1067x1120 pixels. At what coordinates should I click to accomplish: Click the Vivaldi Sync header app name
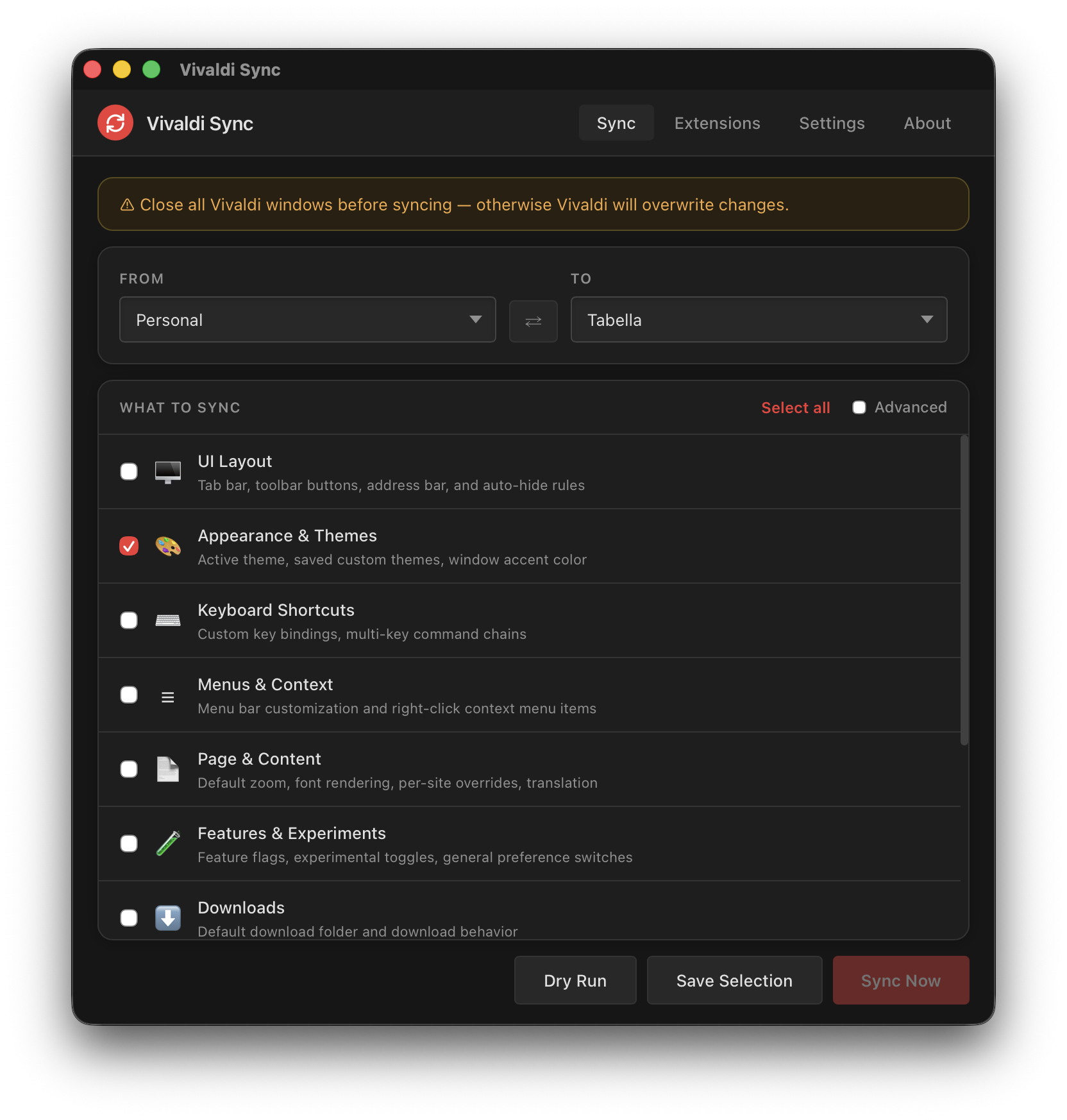pyautogui.click(x=200, y=123)
